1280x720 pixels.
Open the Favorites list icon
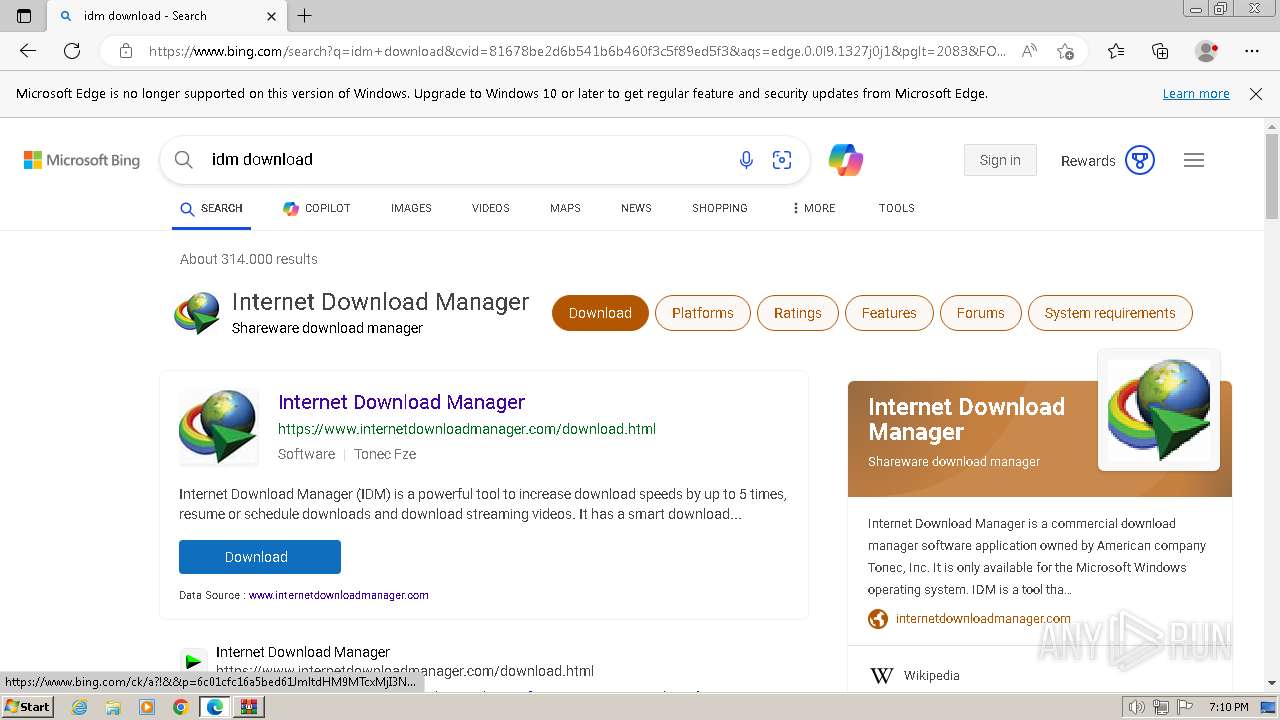1116,51
